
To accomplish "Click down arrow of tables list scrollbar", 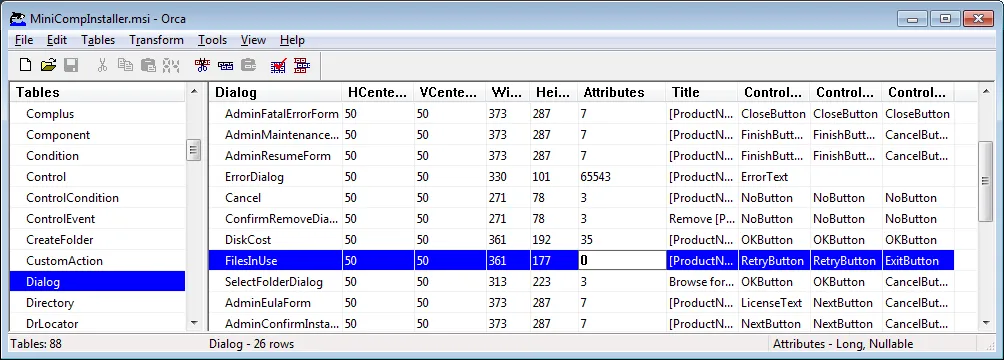I will [x=194, y=323].
